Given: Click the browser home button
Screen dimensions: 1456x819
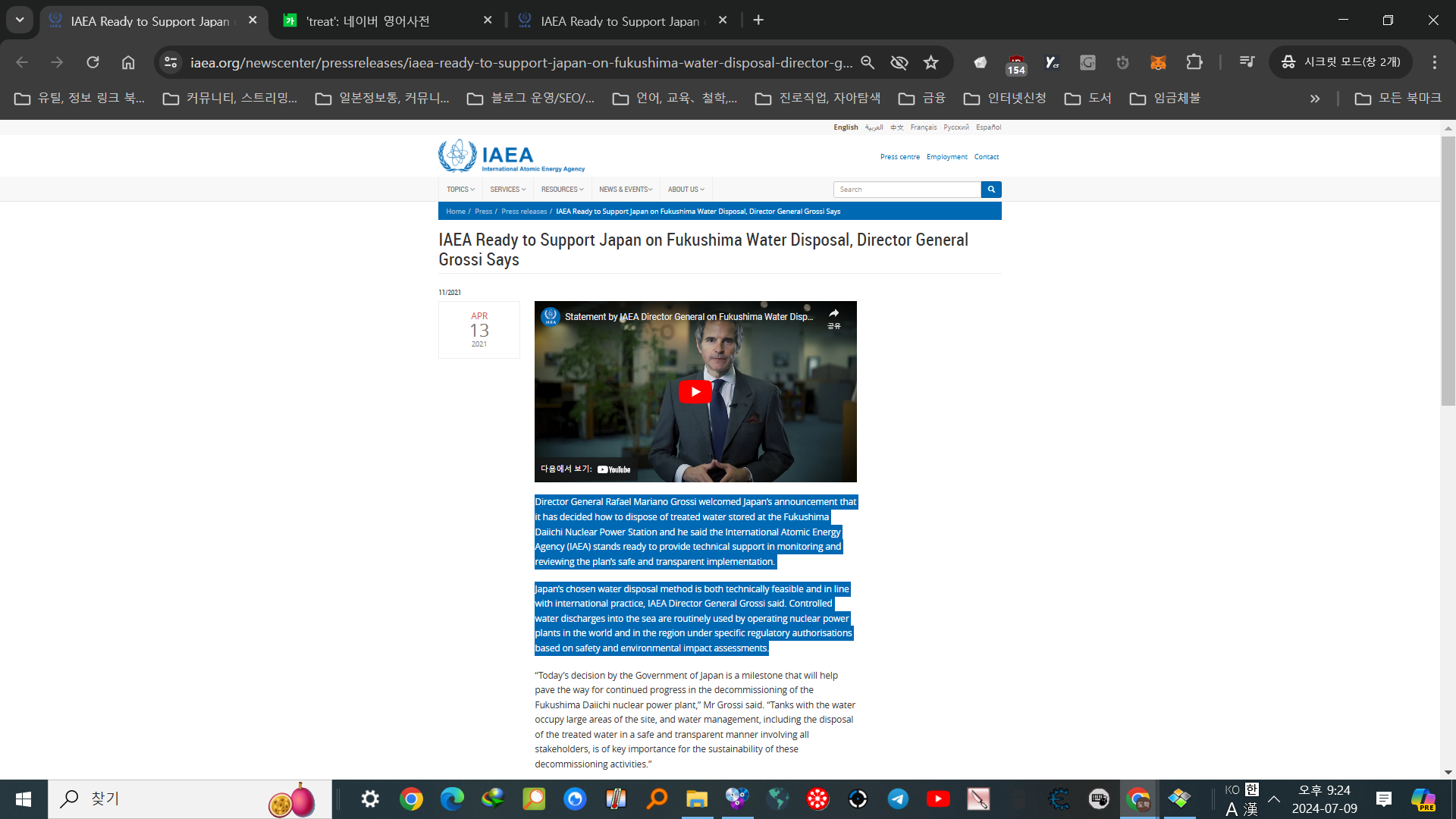Looking at the screenshot, I should coord(128,62).
